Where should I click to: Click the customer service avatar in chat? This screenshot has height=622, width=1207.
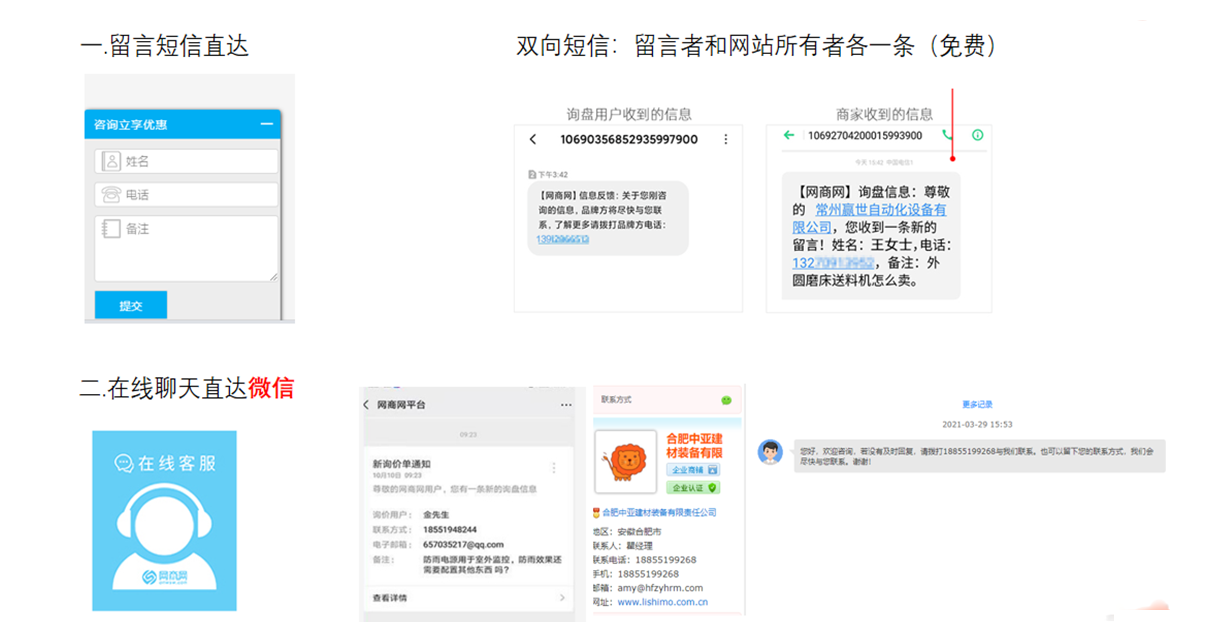pos(770,452)
